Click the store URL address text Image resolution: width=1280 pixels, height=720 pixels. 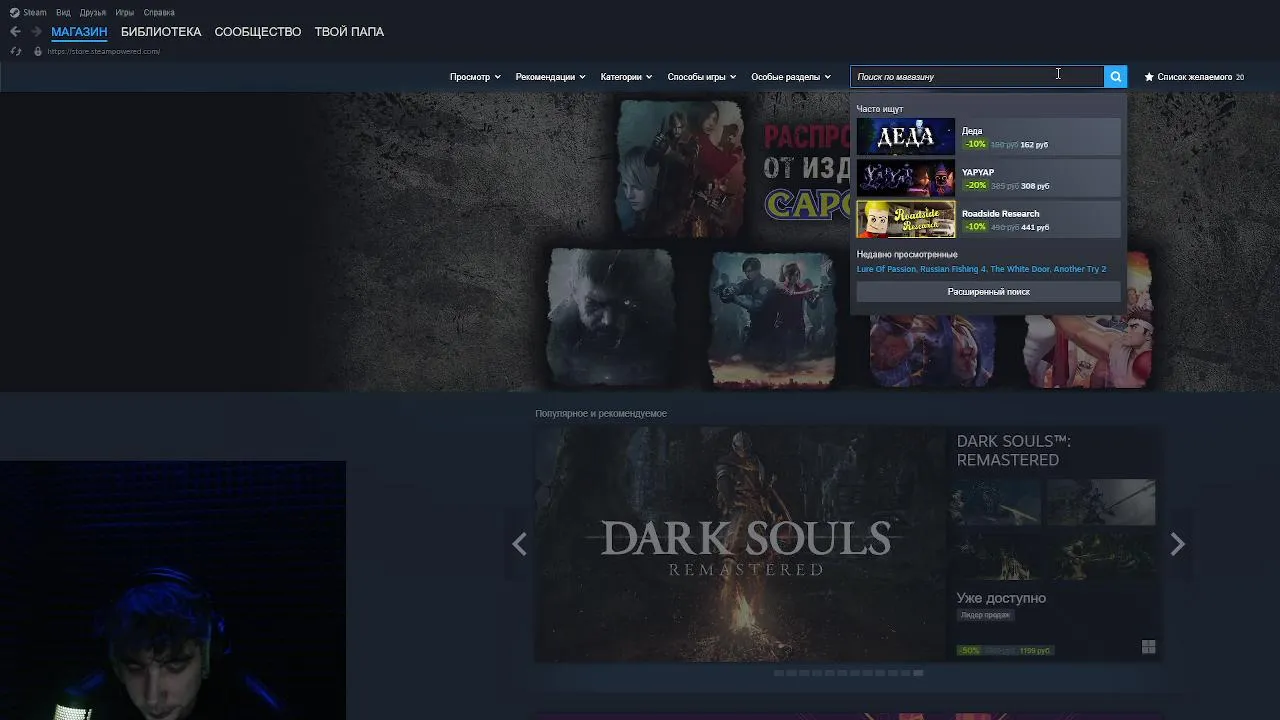point(103,51)
